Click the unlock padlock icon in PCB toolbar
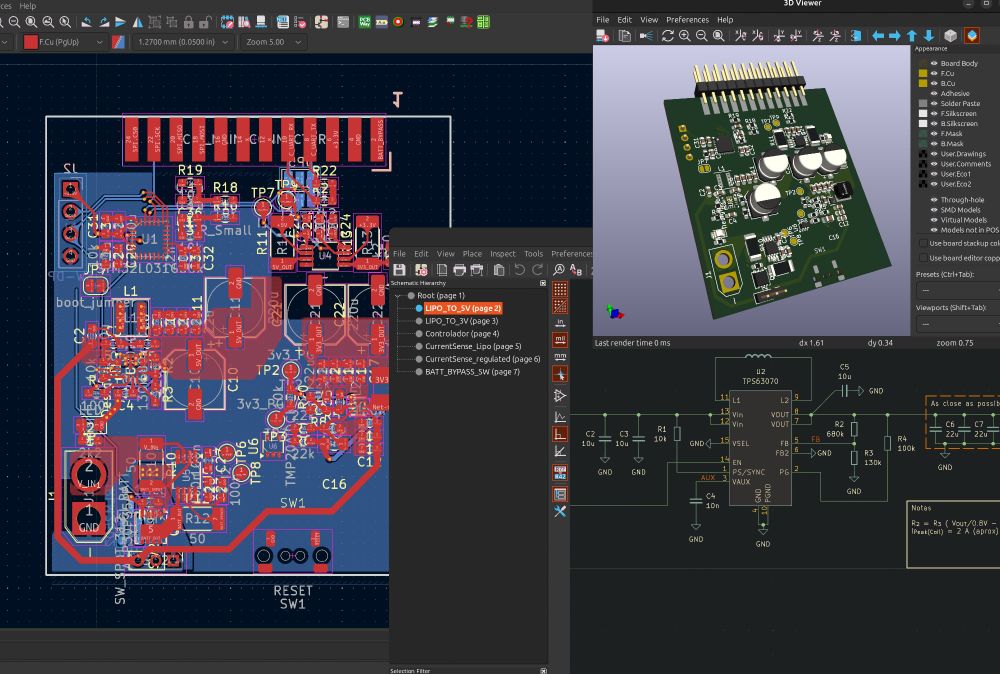Image resolution: width=1000 pixels, height=674 pixels. (x=205, y=22)
